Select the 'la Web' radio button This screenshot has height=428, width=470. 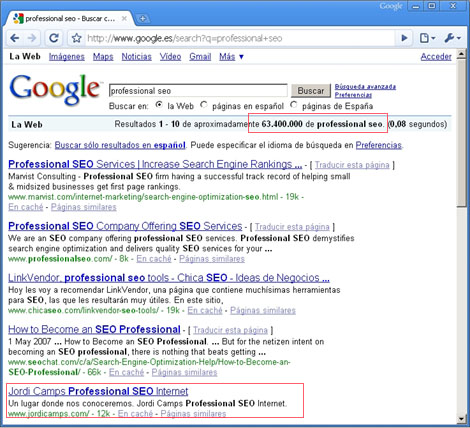(159, 105)
